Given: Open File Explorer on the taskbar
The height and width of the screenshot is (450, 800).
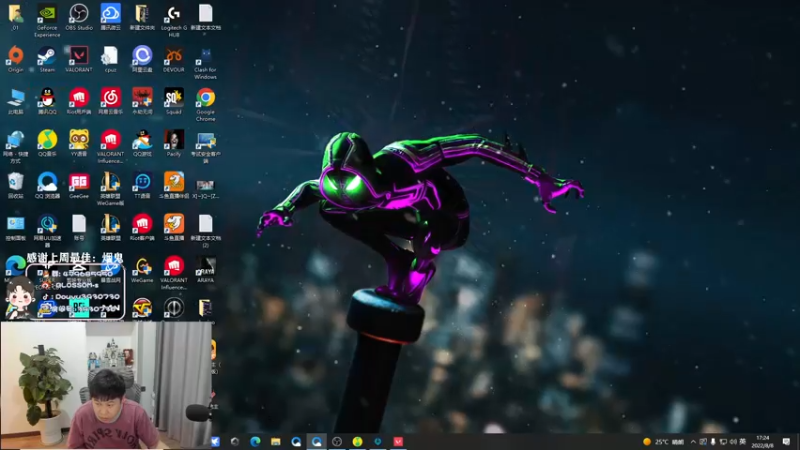Looking at the screenshot, I should click(276, 441).
